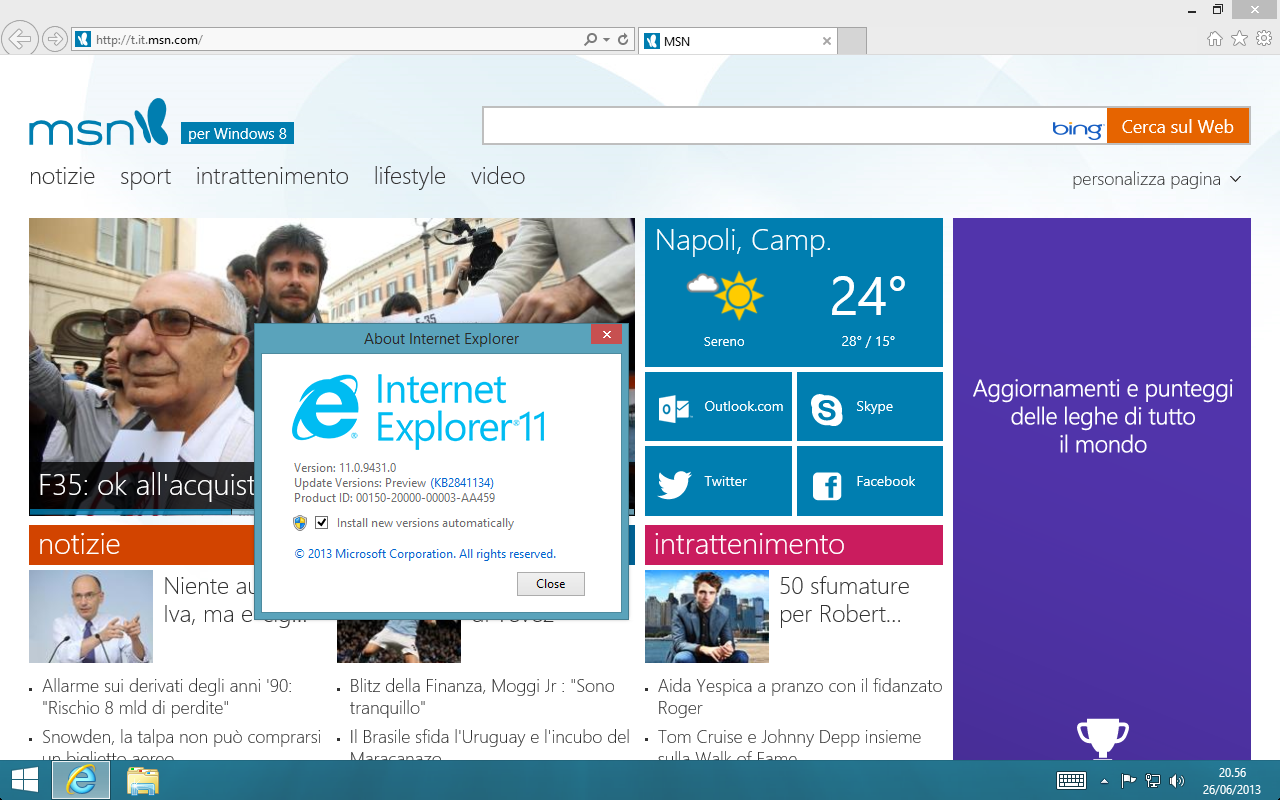This screenshot has height=800, width=1280.
Task: Open the Home page icon
Action: tap(1215, 39)
